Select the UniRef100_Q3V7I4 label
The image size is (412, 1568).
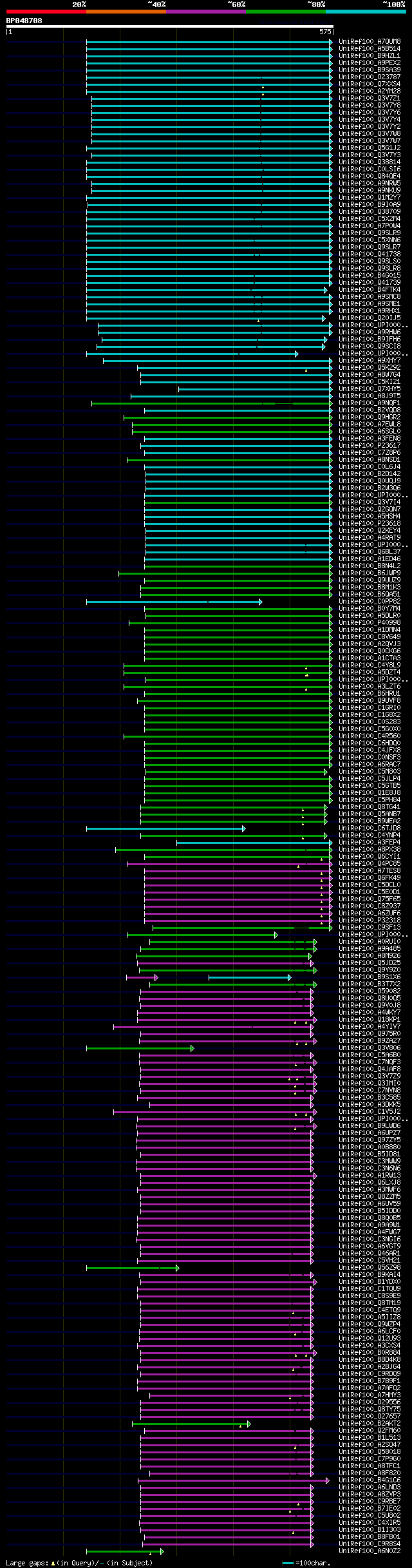[370, 502]
